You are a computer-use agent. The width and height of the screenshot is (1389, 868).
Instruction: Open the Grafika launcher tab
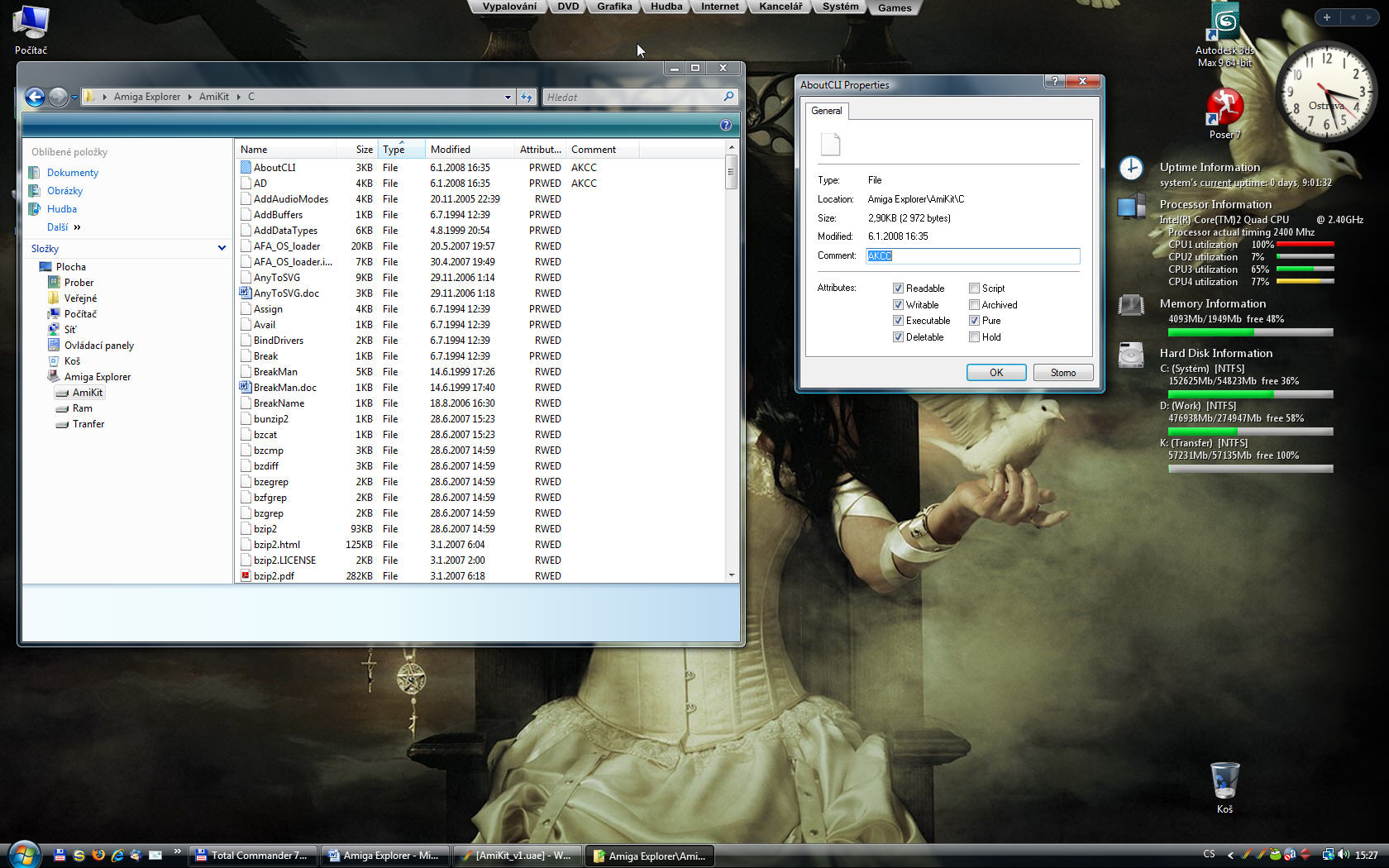point(614,7)
